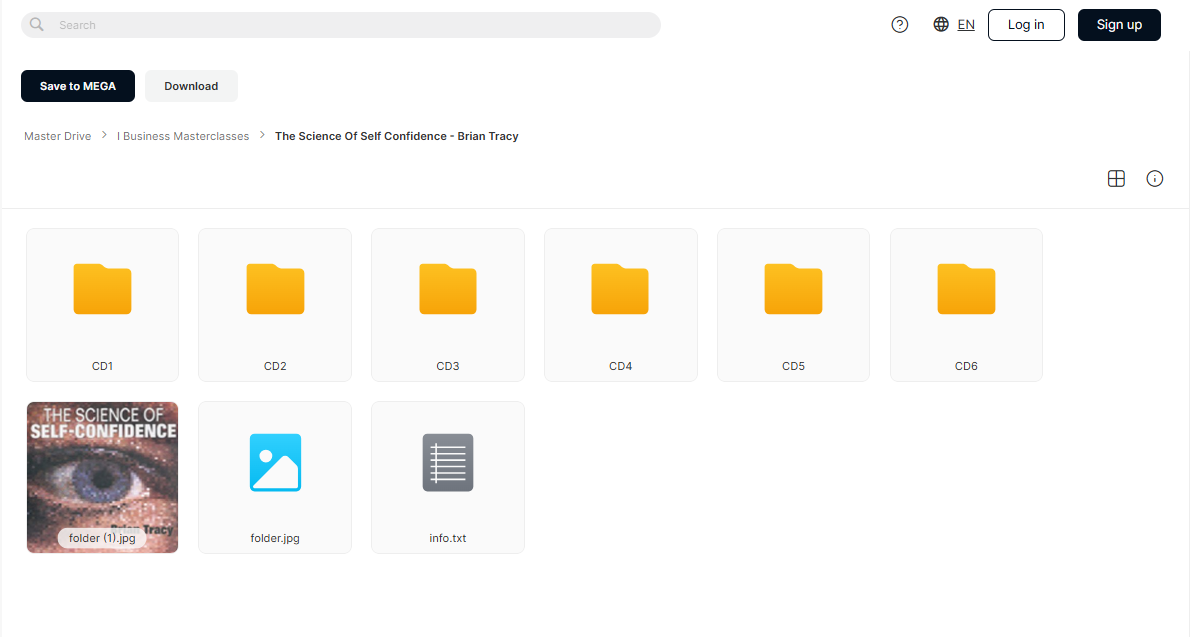Image resolution: width=1190 pixels, height=637 pixels.
Task: Click the folder.jpg file name label
Action: [275, 538]
